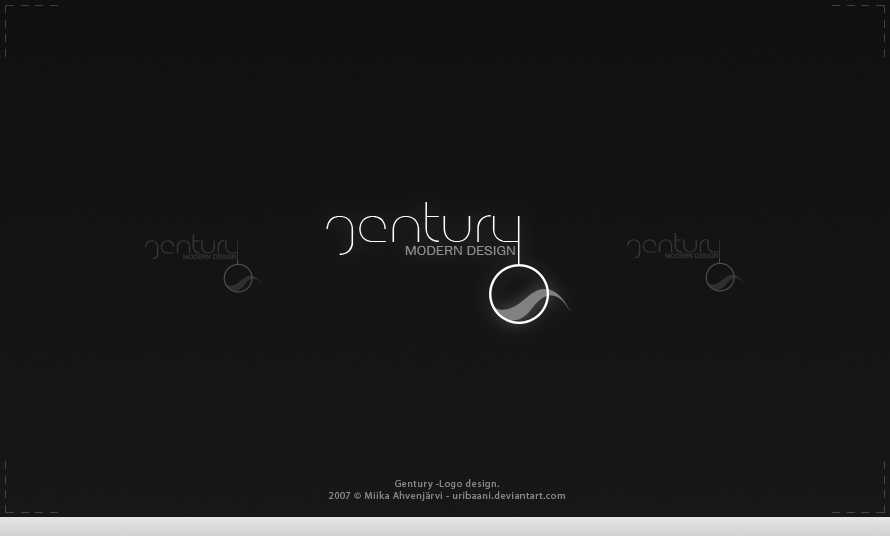This screenshot has width=890, height=536.
Task: Click the glowing circle wave emblem in center
Action: (519, 295)
